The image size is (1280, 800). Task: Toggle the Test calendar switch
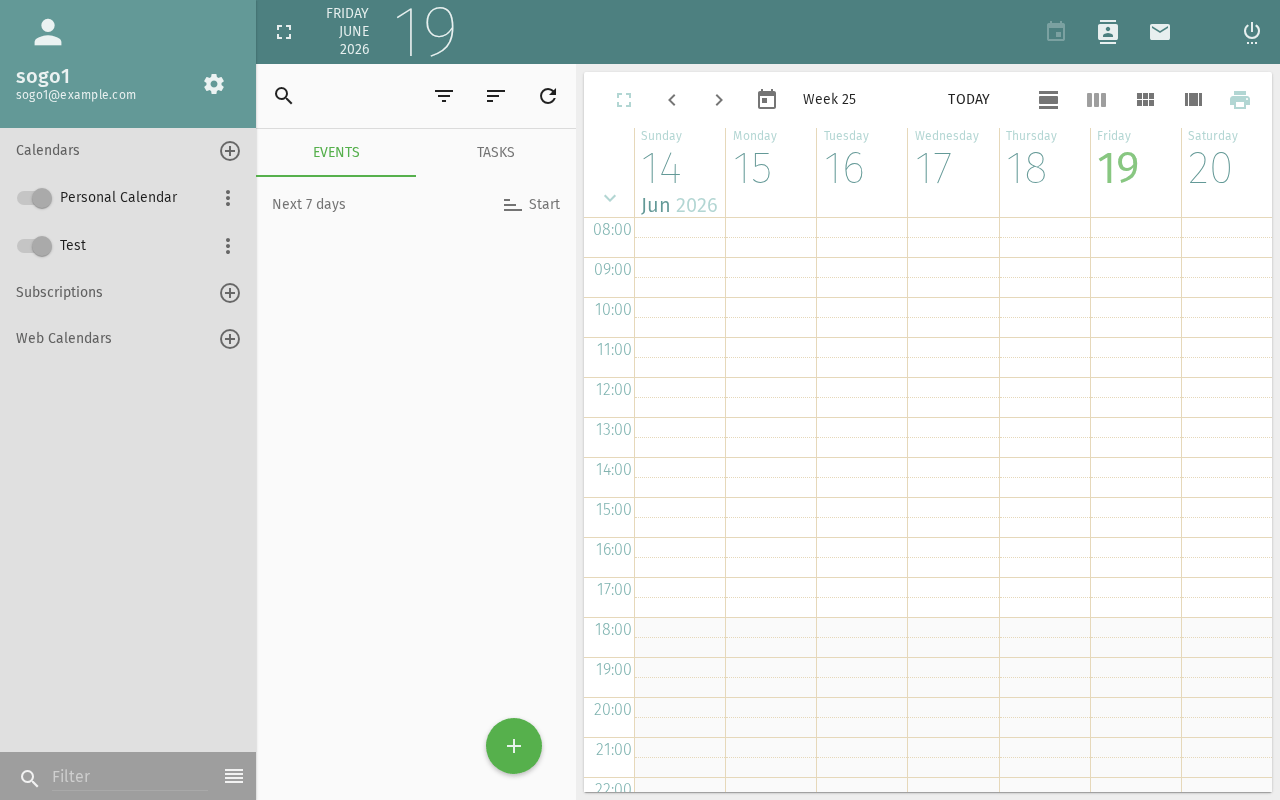[x=34, y=246]
